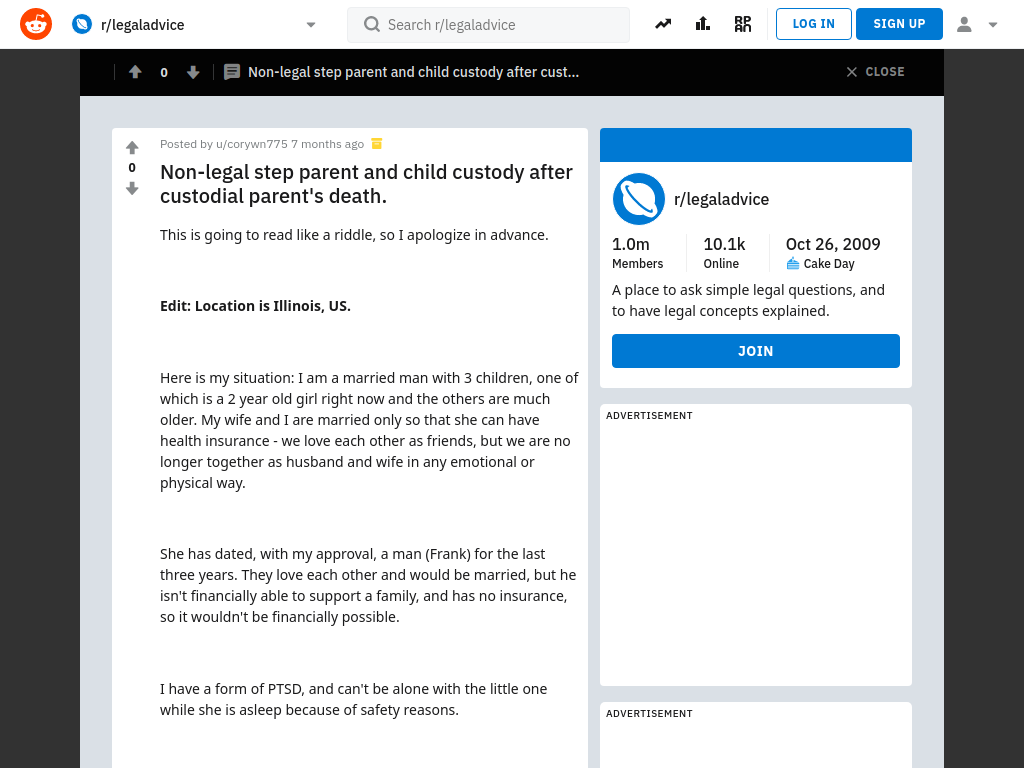Click the truncated post title in the black bar
Screen dimensions: 1024x768
click(413, 72)
